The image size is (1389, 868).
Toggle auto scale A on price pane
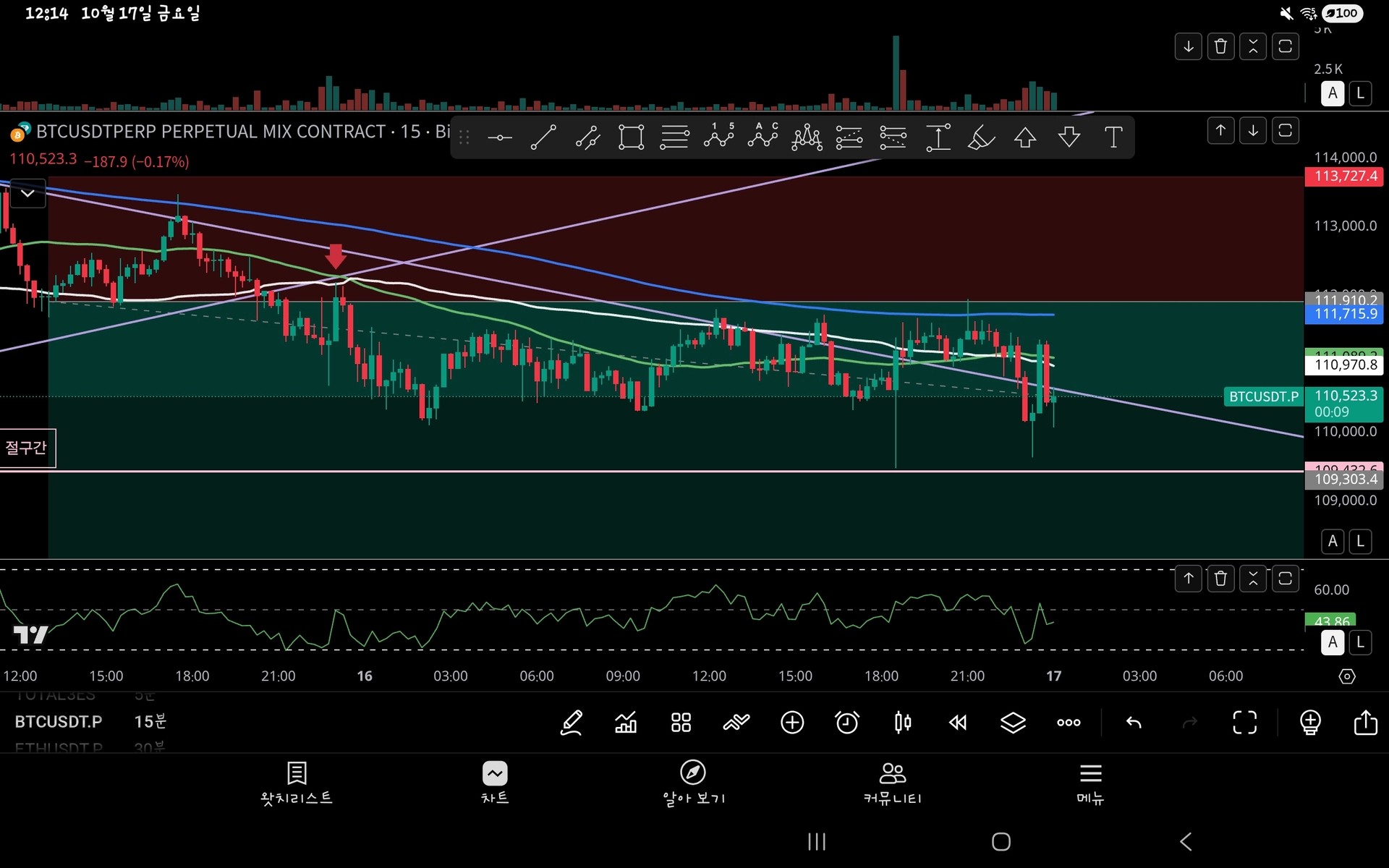pyautogui.click(x=1333, y=541)
